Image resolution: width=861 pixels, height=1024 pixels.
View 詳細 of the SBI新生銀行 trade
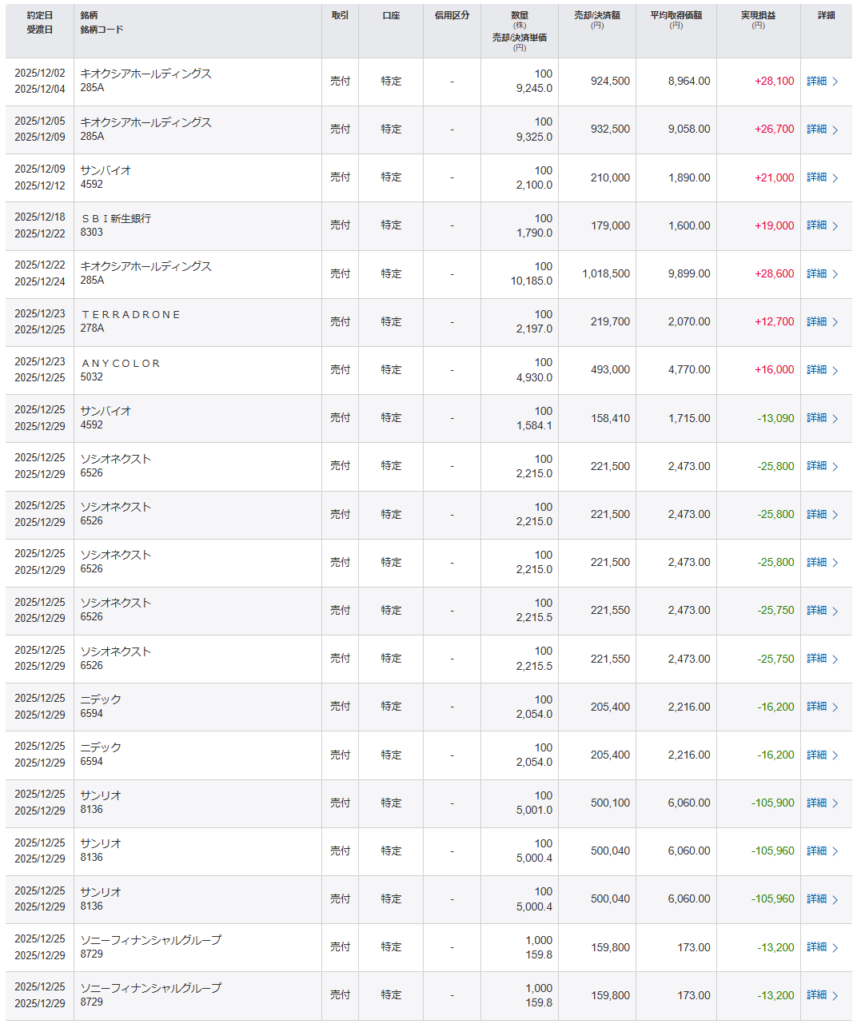(x=816, y=226)
